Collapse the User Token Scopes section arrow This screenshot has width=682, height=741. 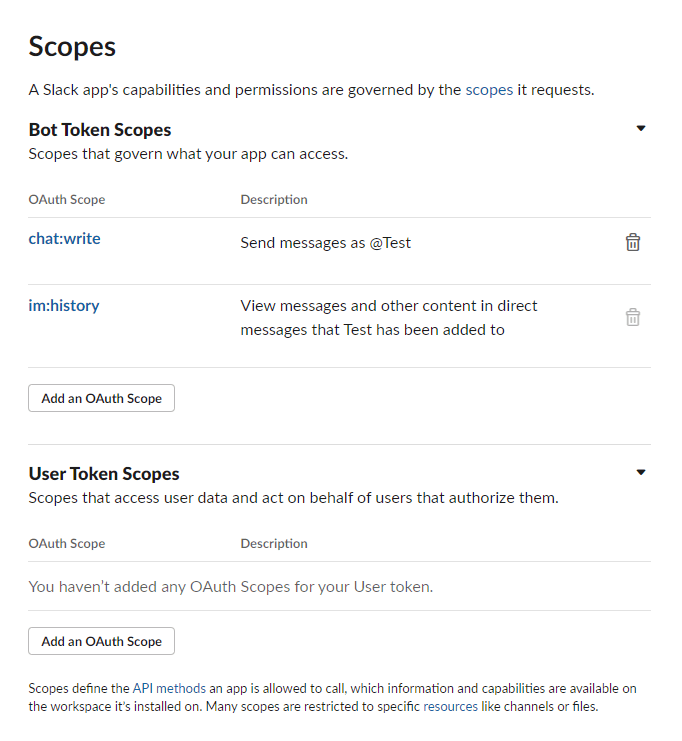pyautogui.click(x=640, y=472)
